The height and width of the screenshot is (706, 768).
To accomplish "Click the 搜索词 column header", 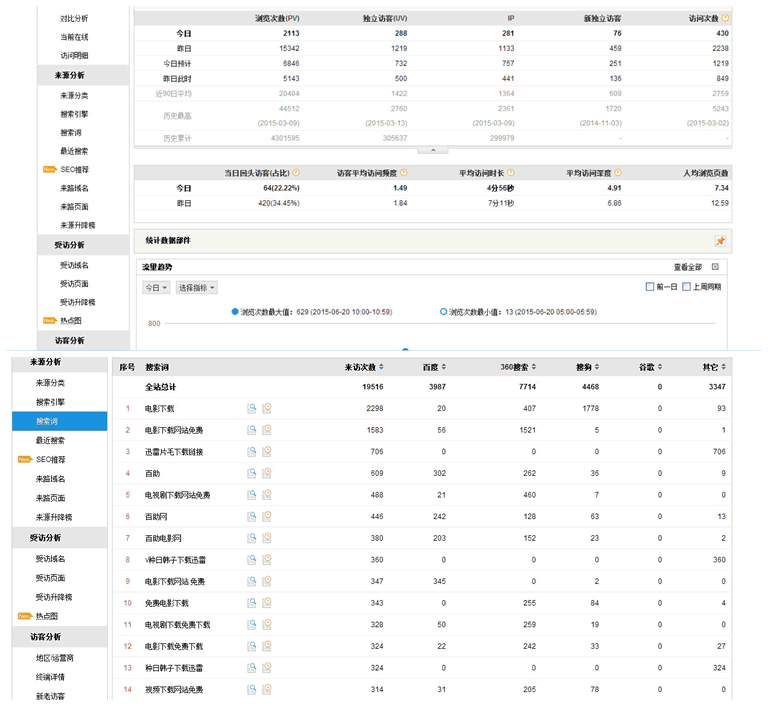I will pos(157,367).
